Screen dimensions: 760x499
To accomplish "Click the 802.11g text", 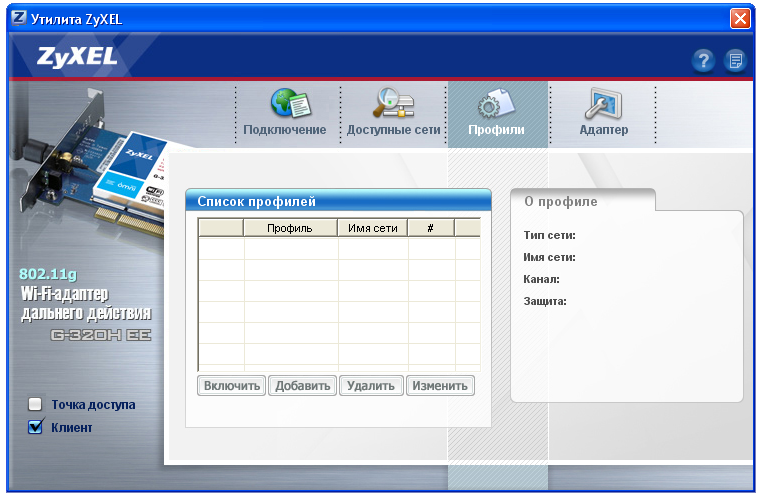I will (48, 274).
